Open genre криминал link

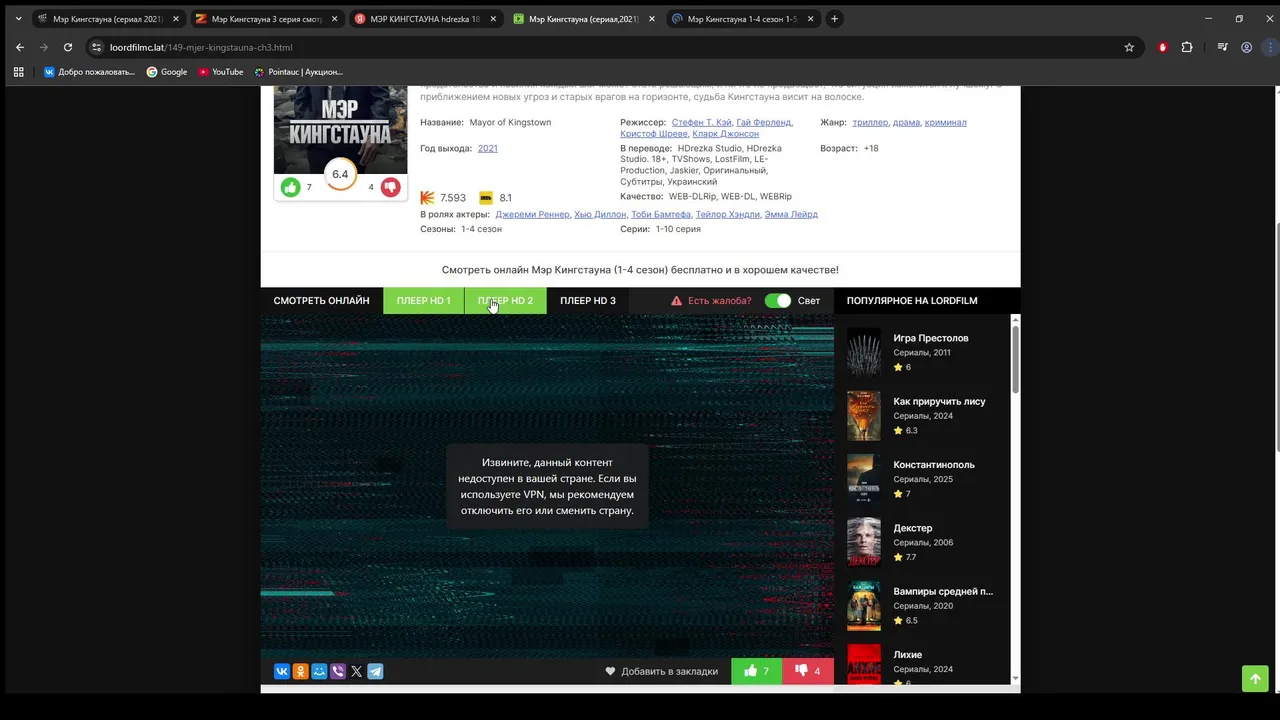[946, 122]
